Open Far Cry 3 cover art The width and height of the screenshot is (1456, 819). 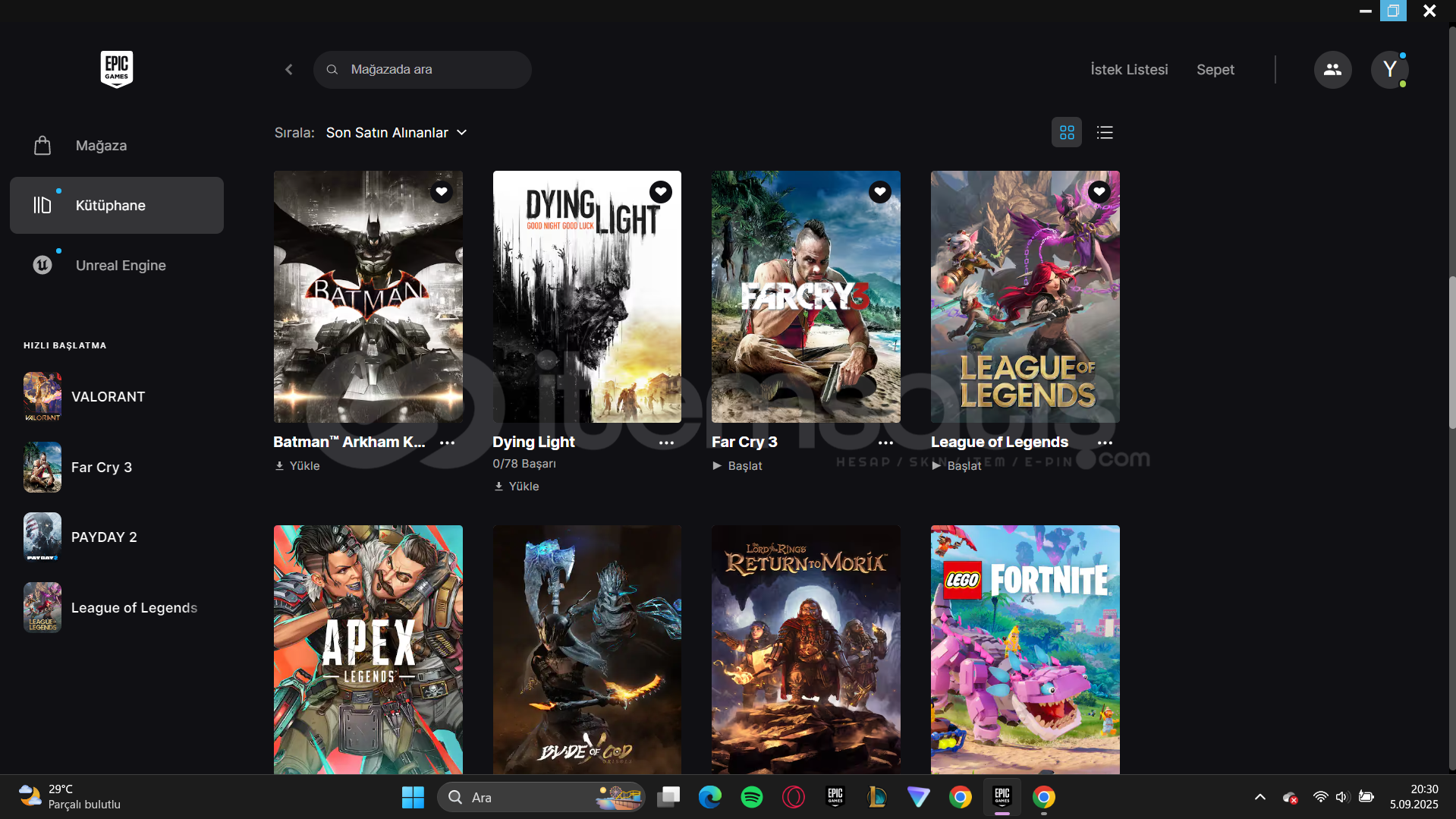[806, 297]
